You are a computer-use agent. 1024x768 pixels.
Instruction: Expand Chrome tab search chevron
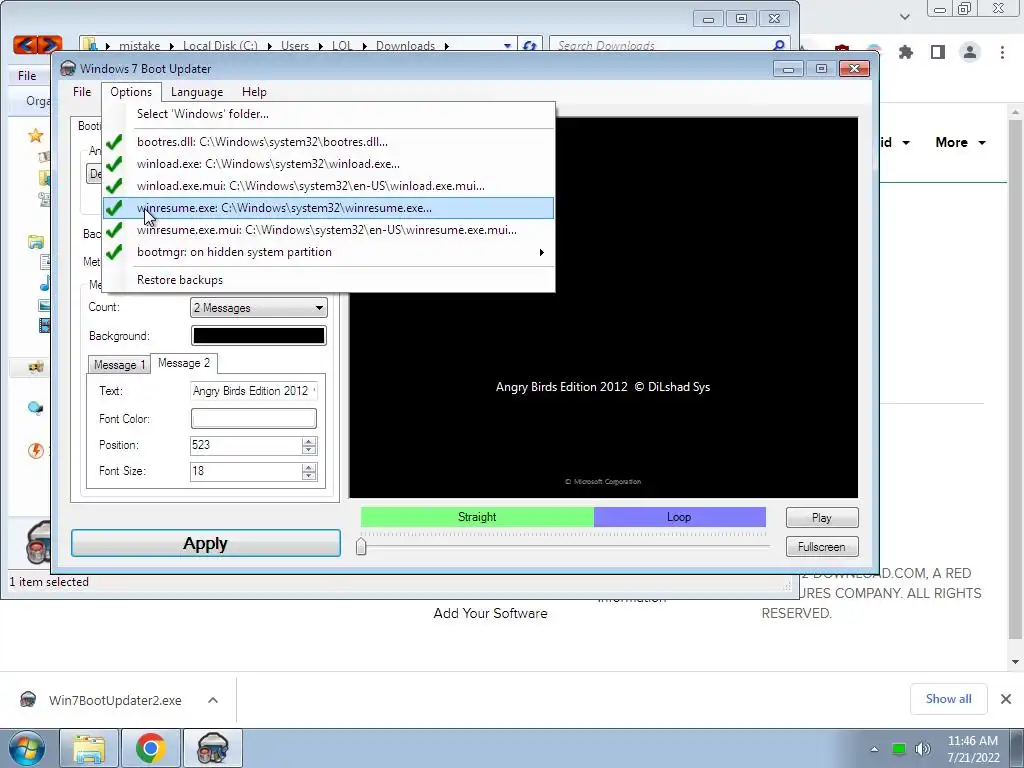904,16
